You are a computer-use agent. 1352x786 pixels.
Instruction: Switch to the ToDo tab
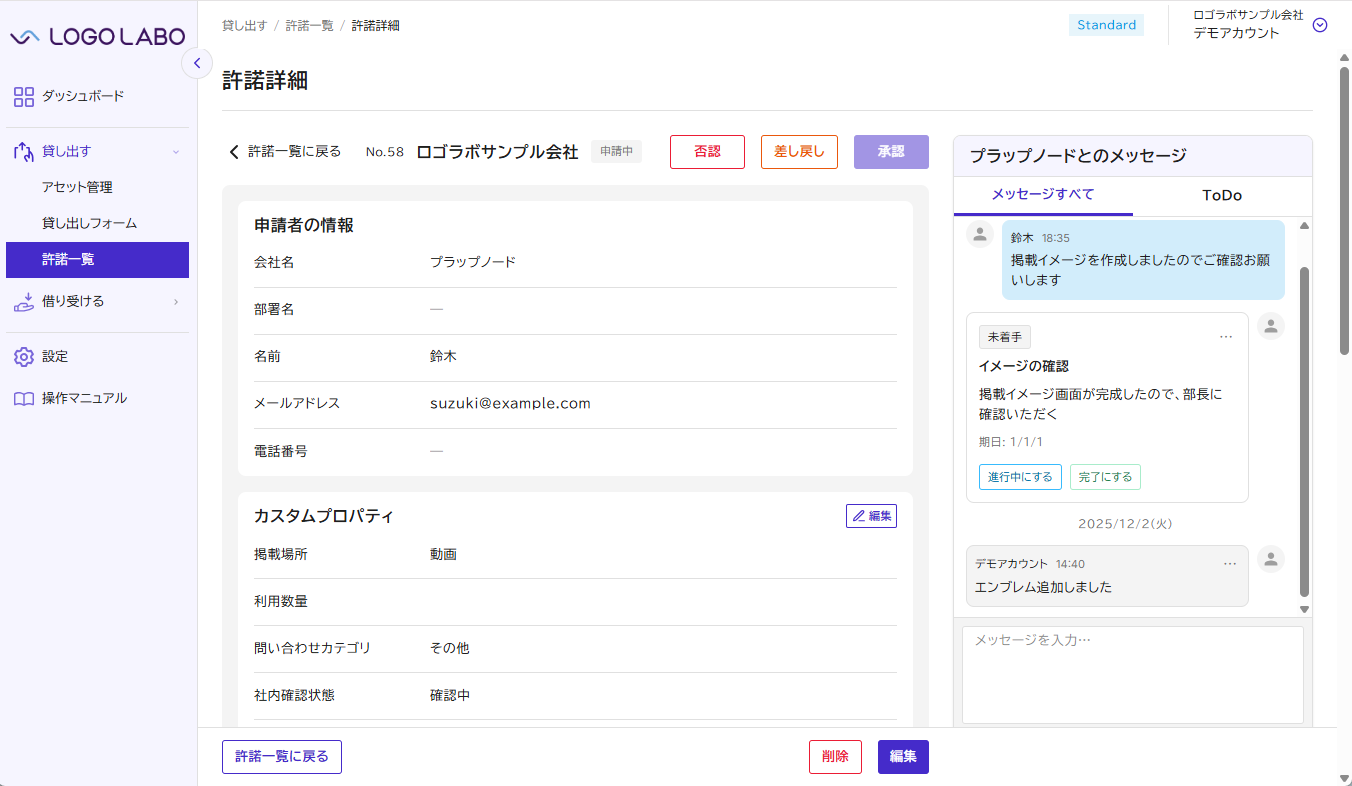1222,195
